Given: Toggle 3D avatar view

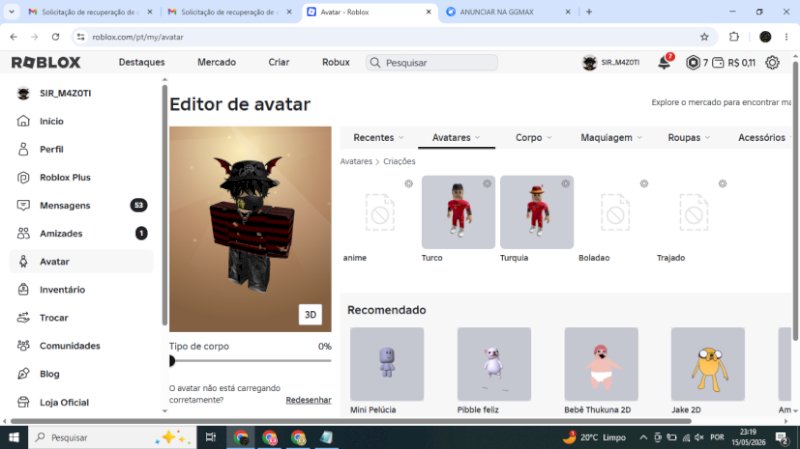Looking at the screenshot, I should [310, 315].
